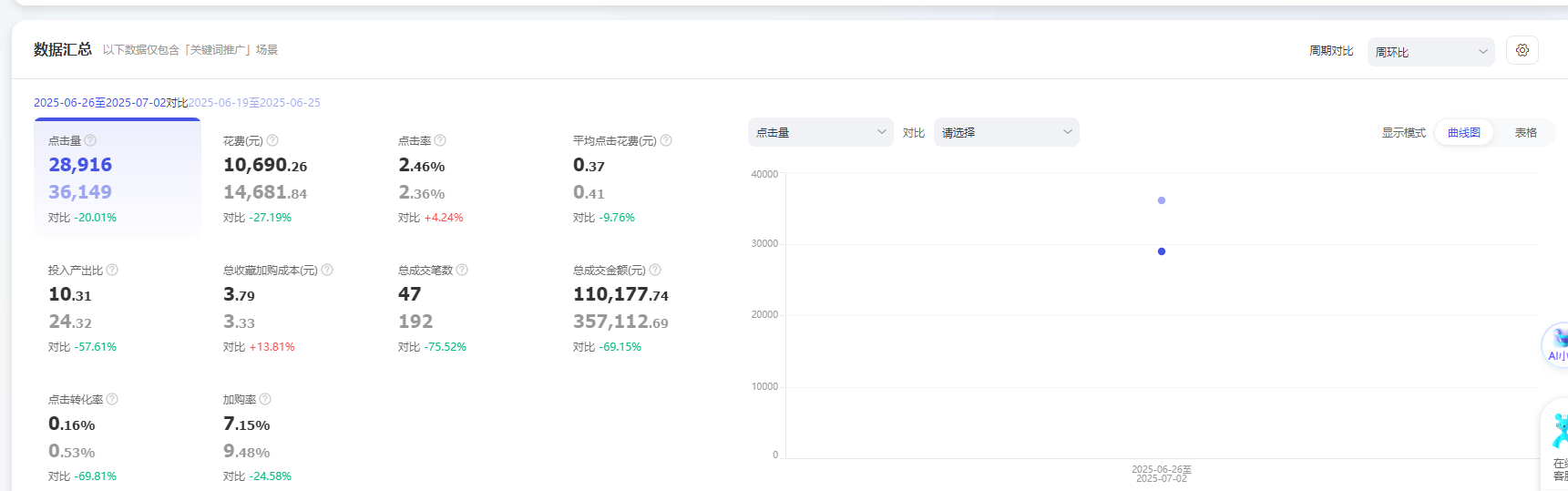The image size is (1568, 491).
Task: Click help icon beside 花费(元)
Action: point(272,141)
